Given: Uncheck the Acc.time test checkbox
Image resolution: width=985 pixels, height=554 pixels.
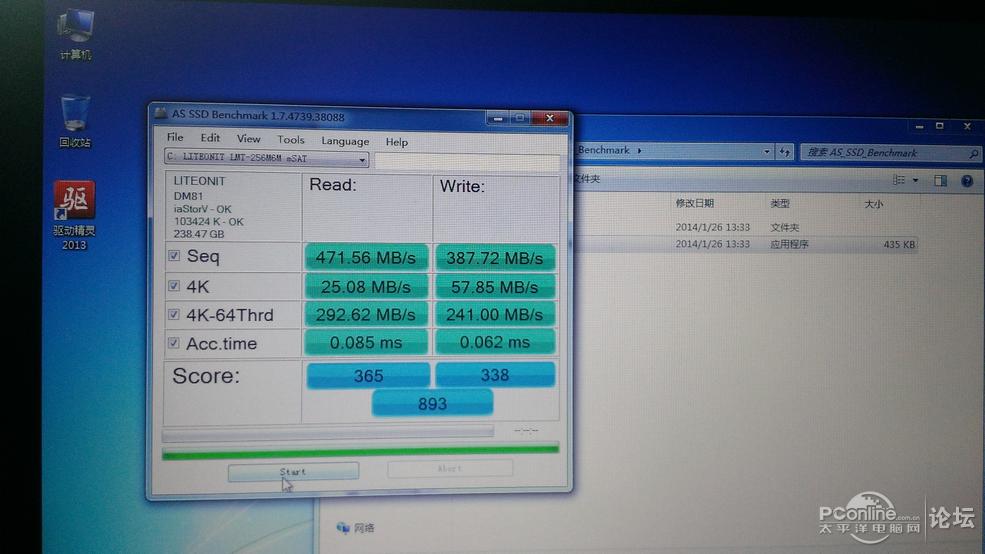Looking at the screenshot, I should pyautogui.click(x=174, y=343).
